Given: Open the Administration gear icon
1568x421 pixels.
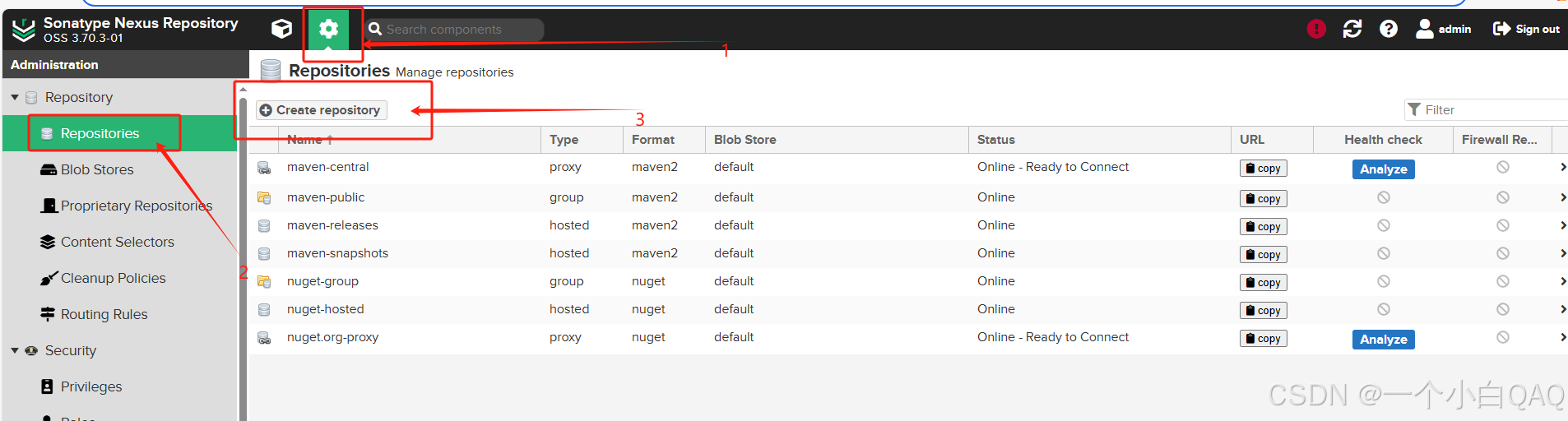Looking at the screenshot, I should pyautogui.click(x=328, y=30).
